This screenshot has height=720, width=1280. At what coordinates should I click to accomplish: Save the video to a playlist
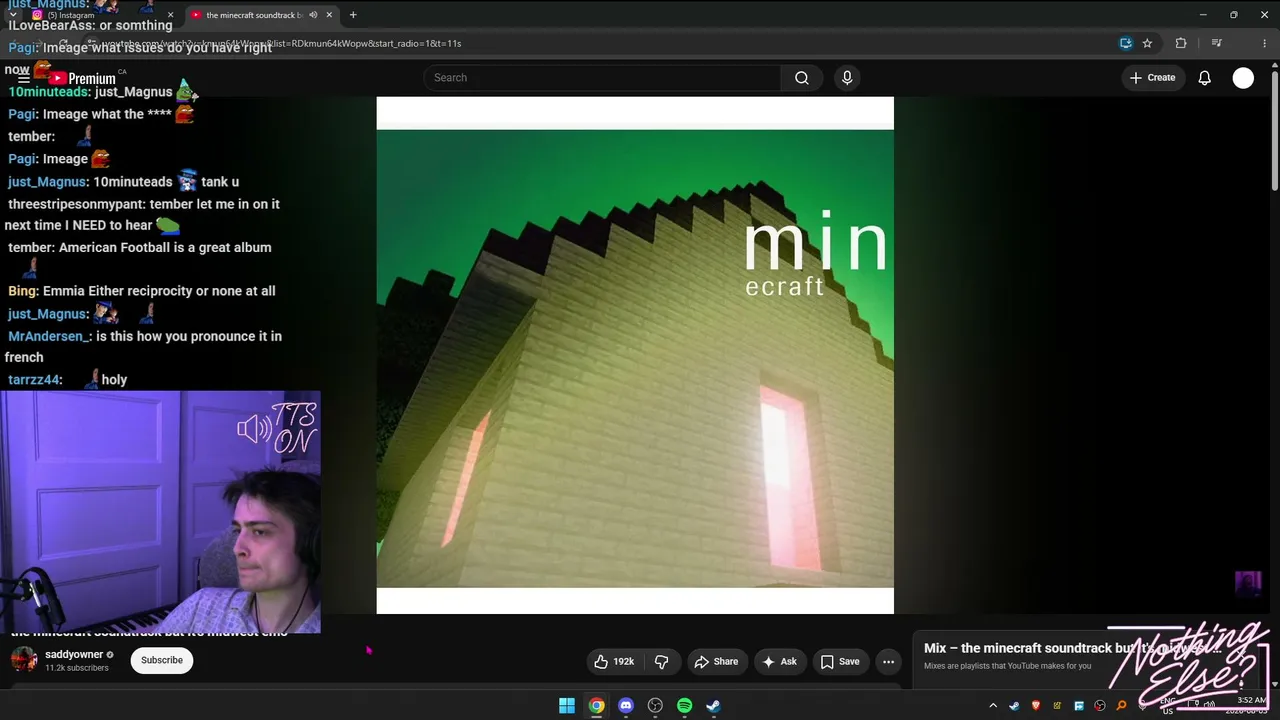840,661
